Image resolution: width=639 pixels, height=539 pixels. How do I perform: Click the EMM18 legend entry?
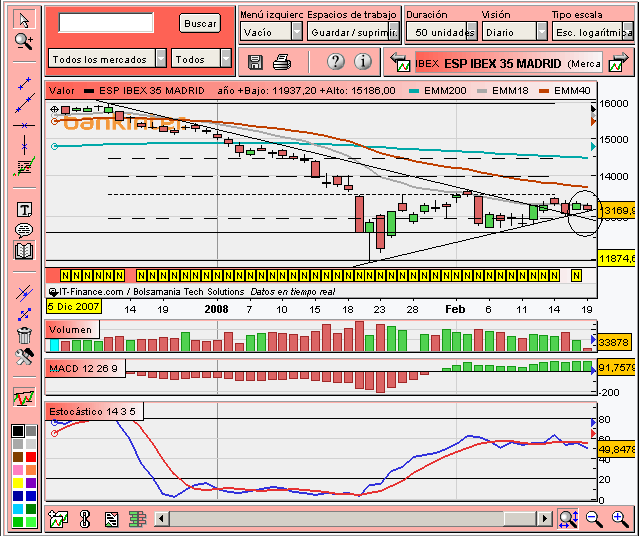click(x=503, y=90)
